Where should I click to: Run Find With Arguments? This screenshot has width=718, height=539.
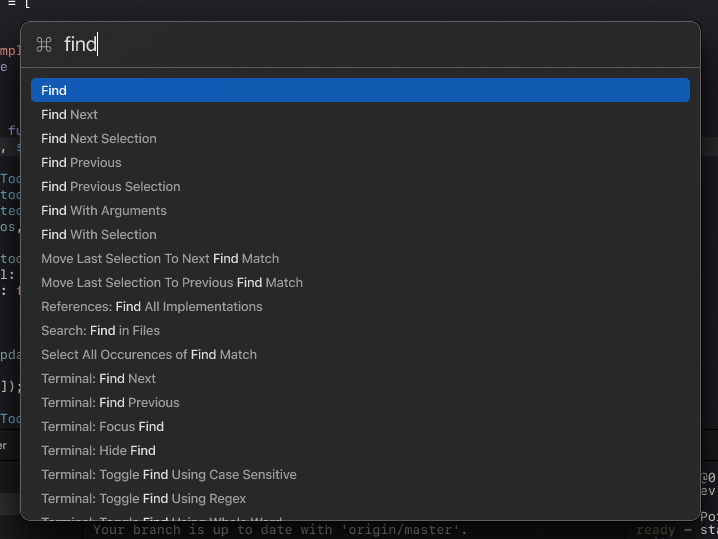(x=360, y=211)
